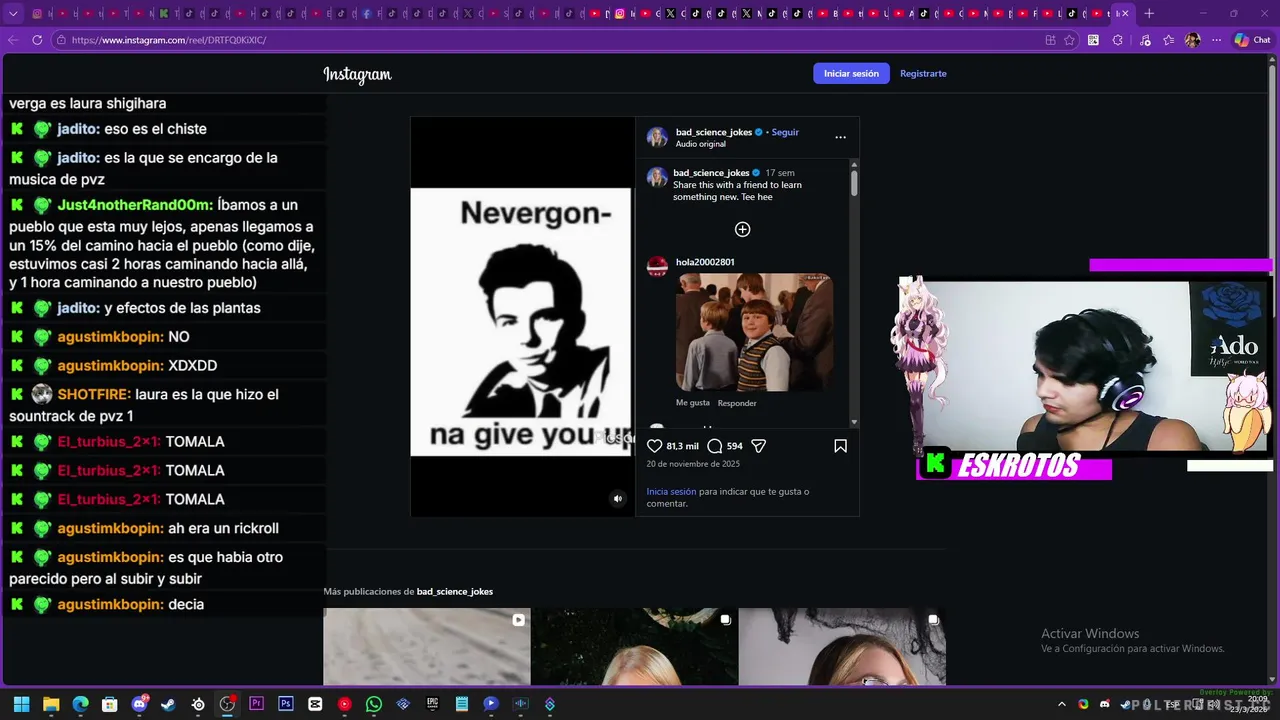The image size is (1280, 720).
Task: Open the GIF image in hola20002801 comment
Action: [x=754, y=332]
